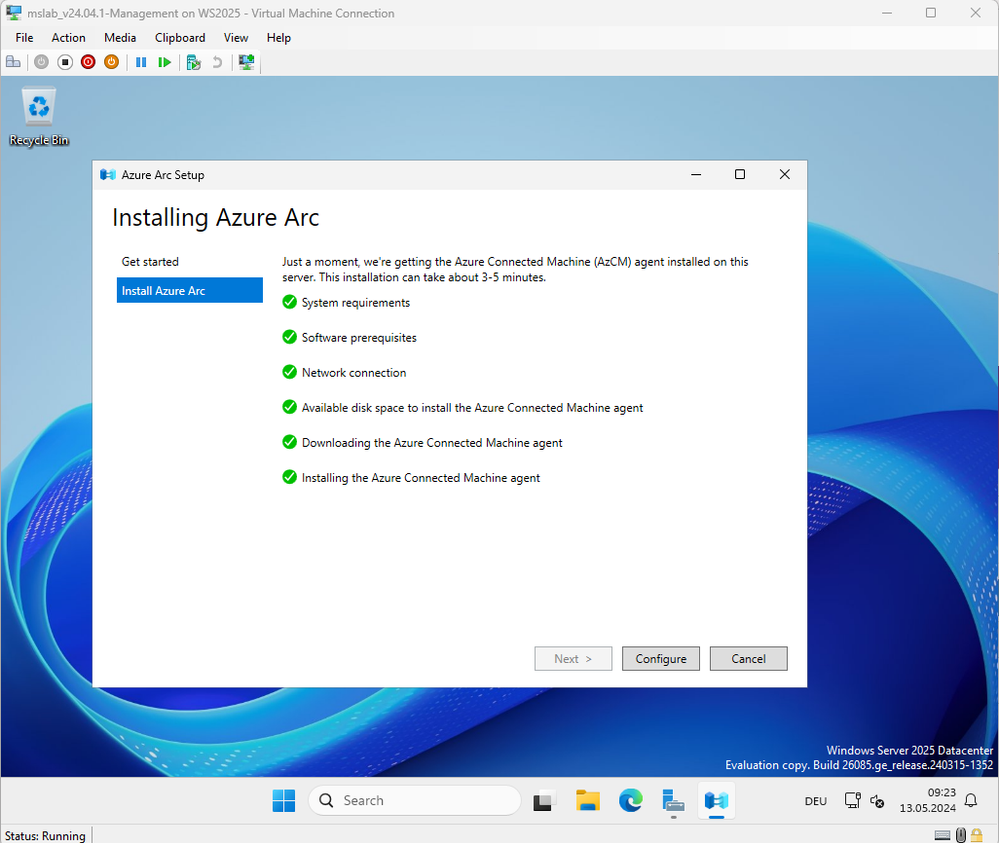The width and height of the screenshot is (999, 843).
Task: Click the Configure button
Action: [661, 659]
